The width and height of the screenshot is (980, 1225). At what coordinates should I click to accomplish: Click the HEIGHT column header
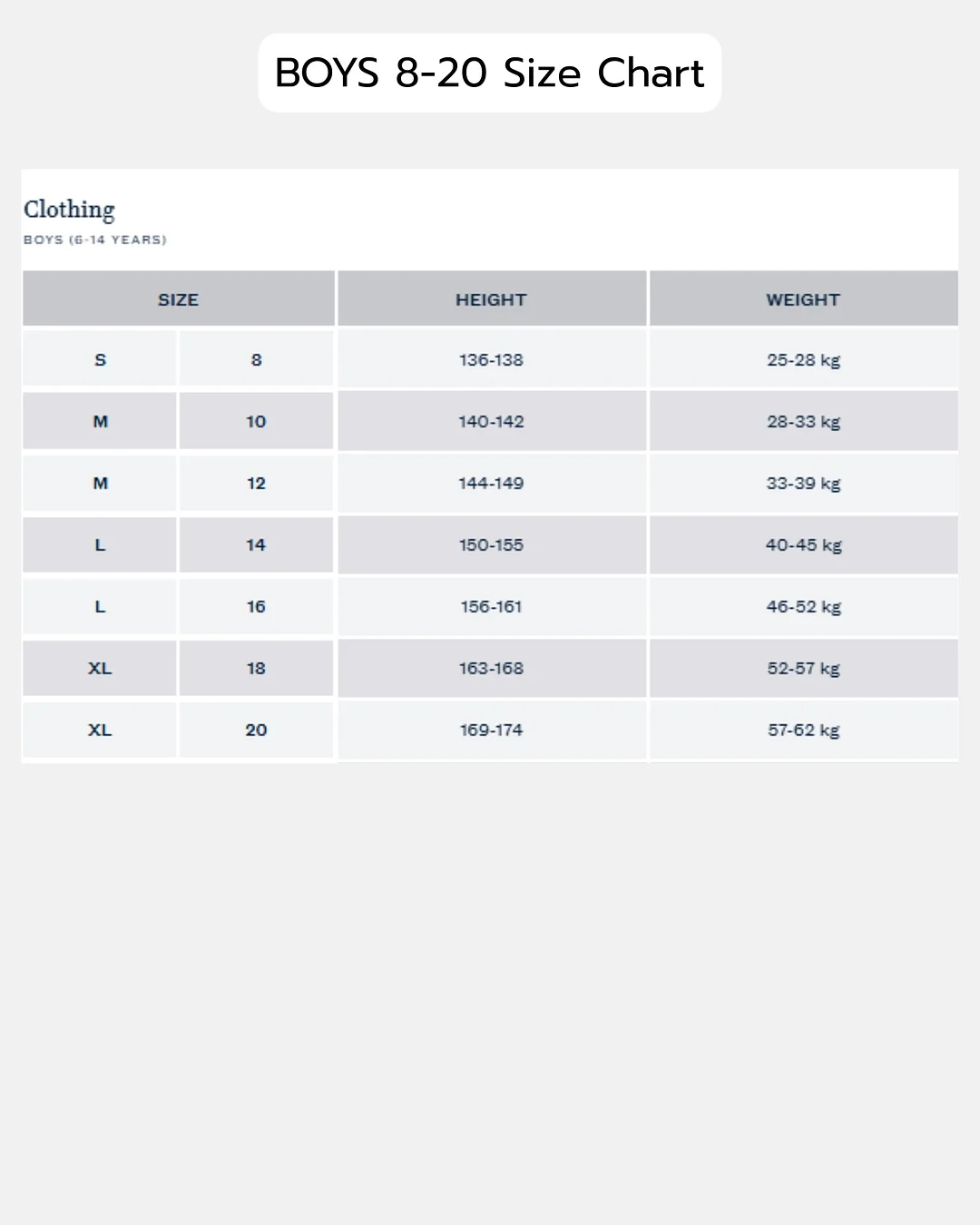492,299
